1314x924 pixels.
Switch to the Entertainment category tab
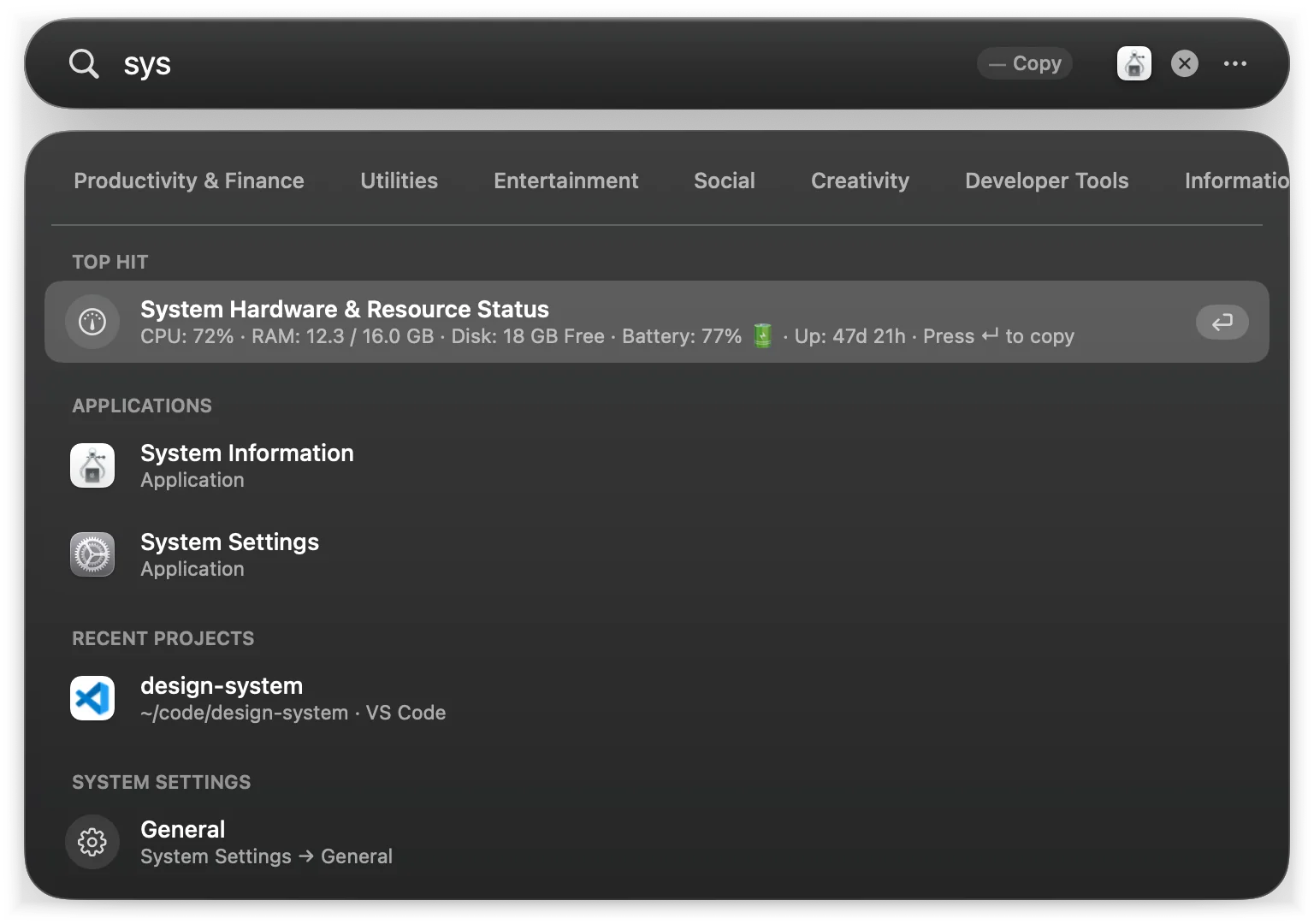pos(565,181)
